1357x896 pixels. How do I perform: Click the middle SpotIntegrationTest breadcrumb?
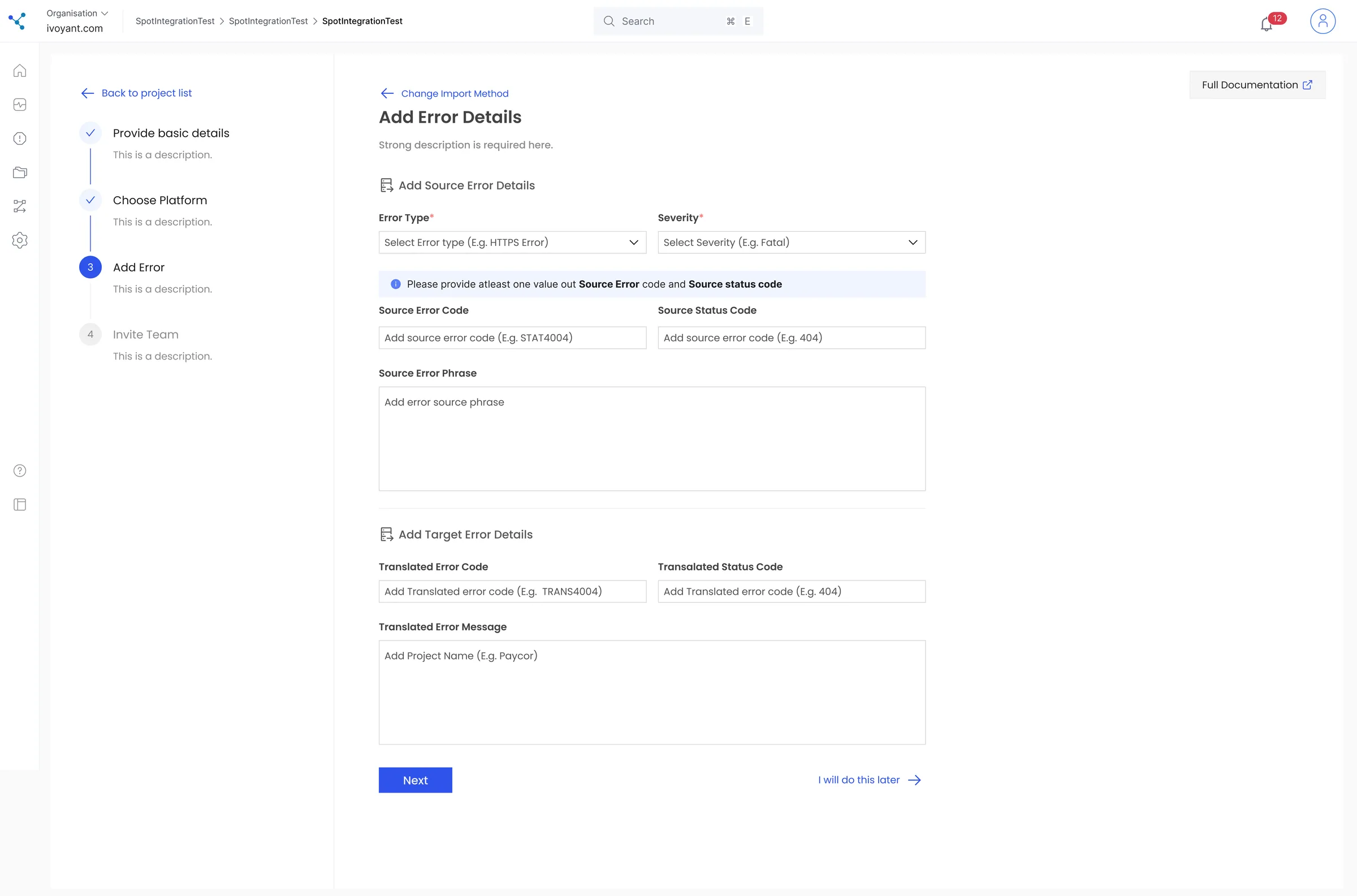pos(268,21)
